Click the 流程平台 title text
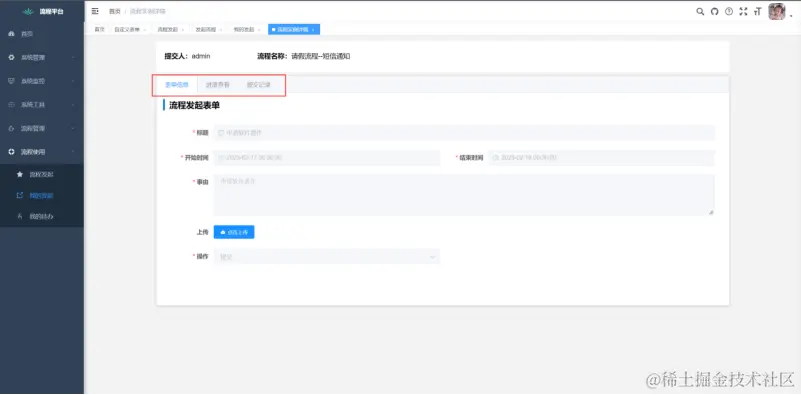 (52, 11)
